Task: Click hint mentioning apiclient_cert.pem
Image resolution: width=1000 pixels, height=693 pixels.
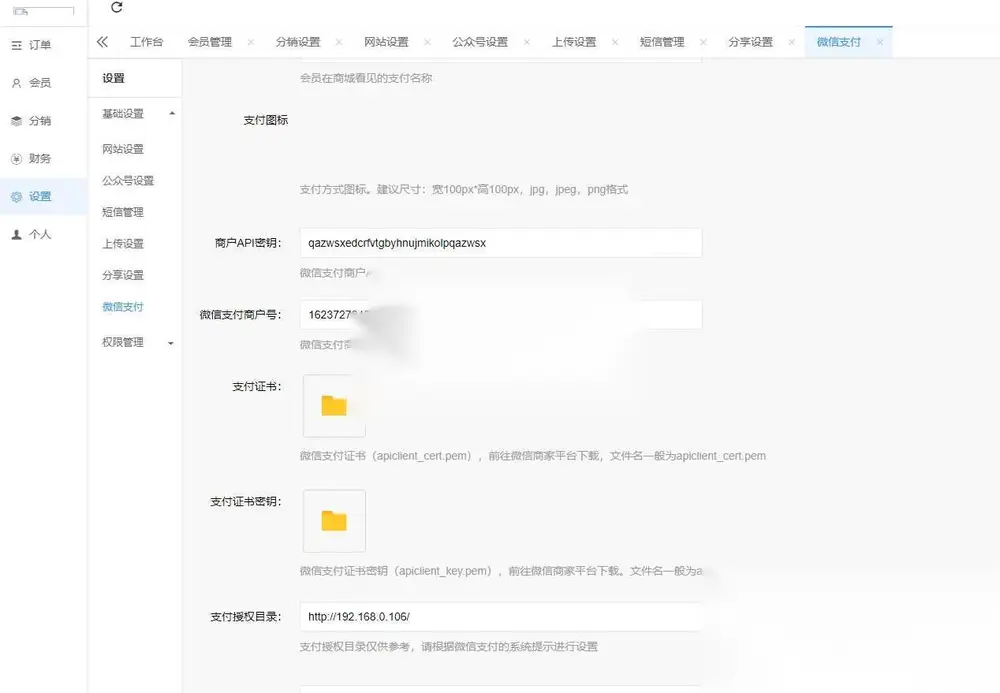Action: point(533,456)
